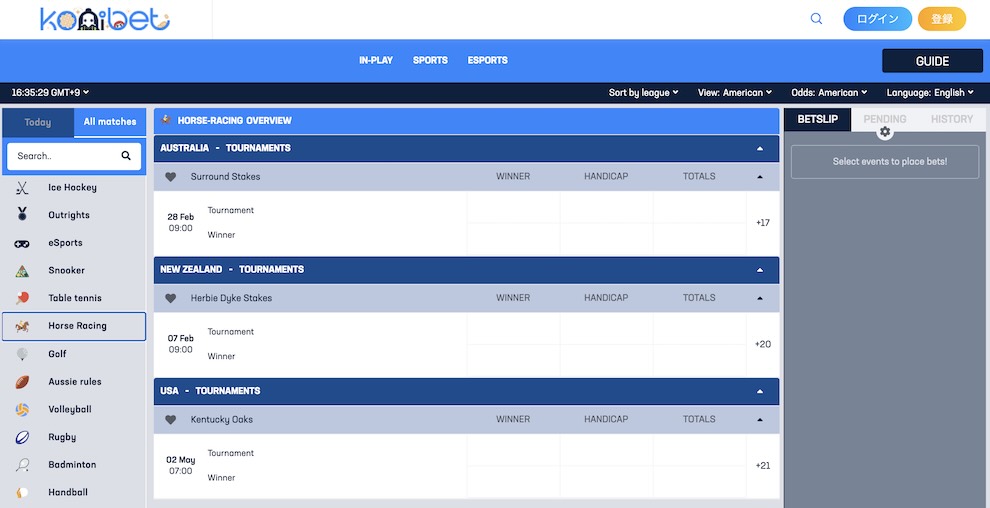Screen dimensions: 990x508
Task: Focus the sports Search field
Action: (x=74, y=156)
